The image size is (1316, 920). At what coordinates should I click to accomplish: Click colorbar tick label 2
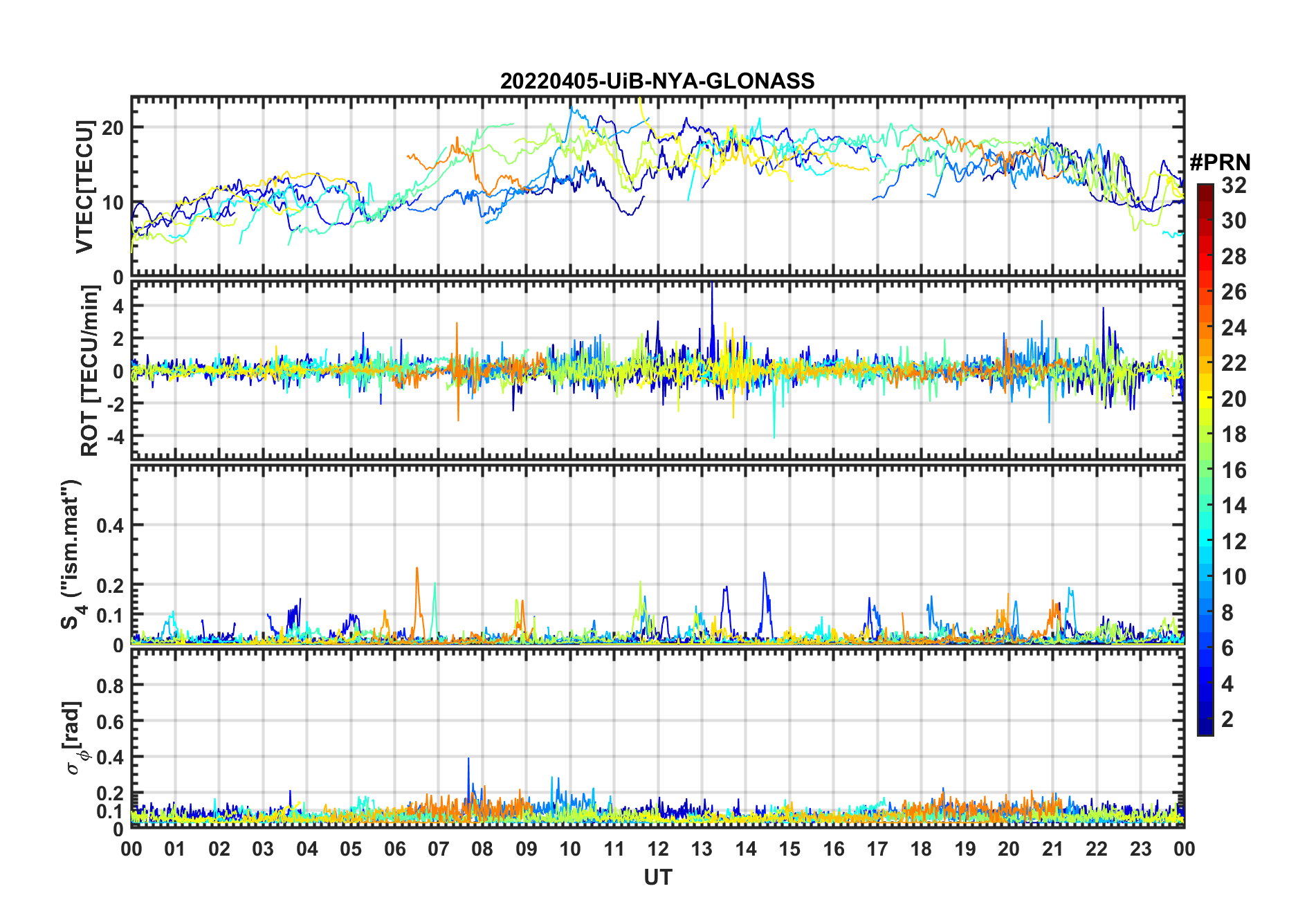pos(1227,719)
